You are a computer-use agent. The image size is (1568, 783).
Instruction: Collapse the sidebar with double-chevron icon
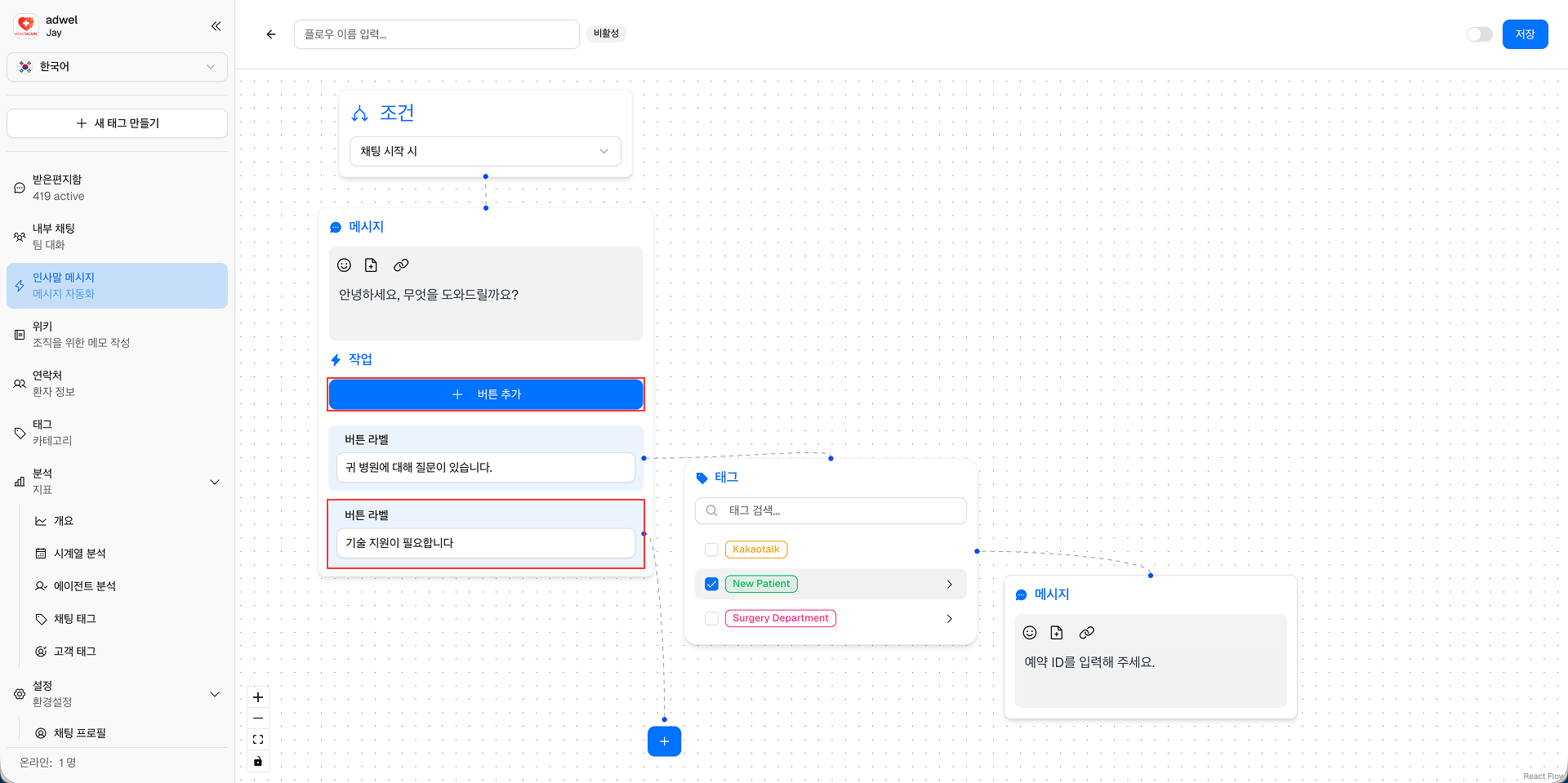point(216,26)
